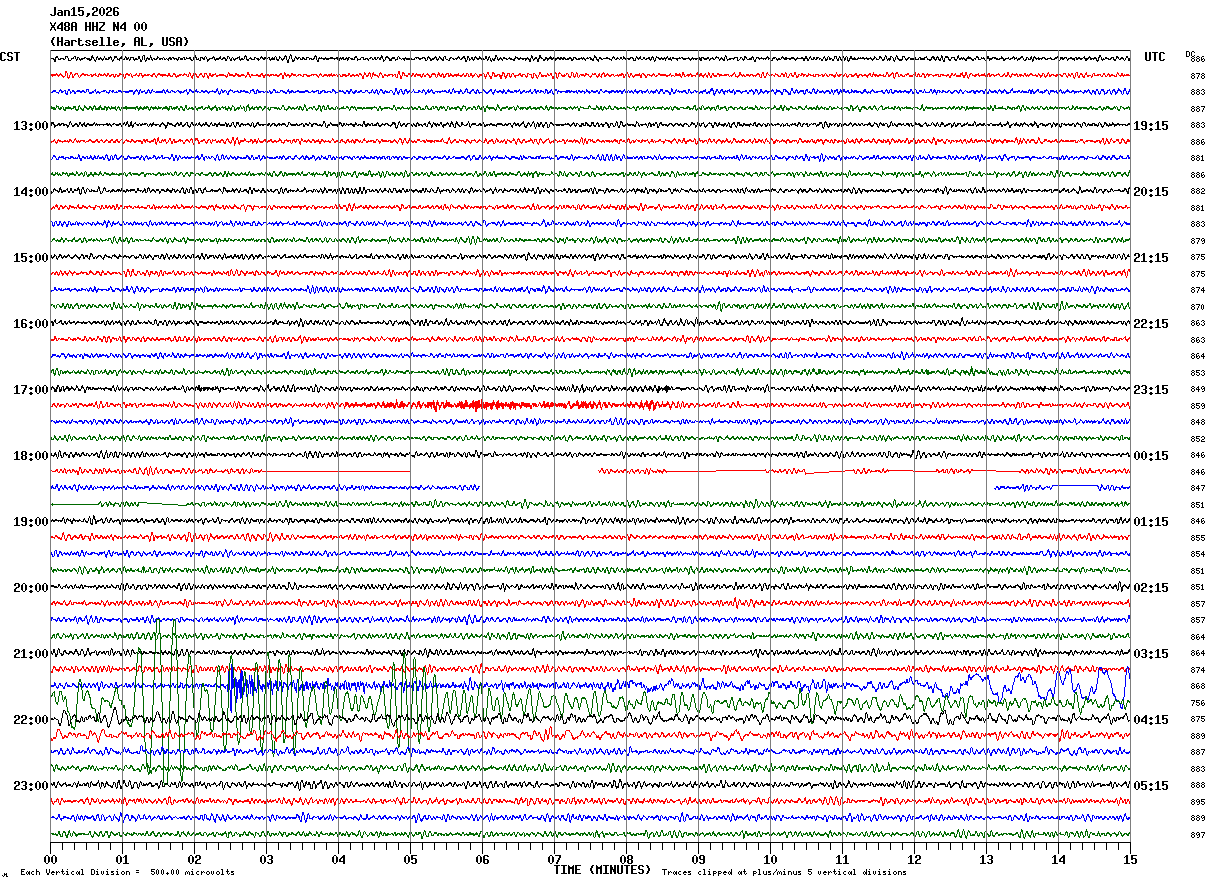Click minute 10 on the time axis
This screenshot has width=1210, height=886.
[770, 859]
